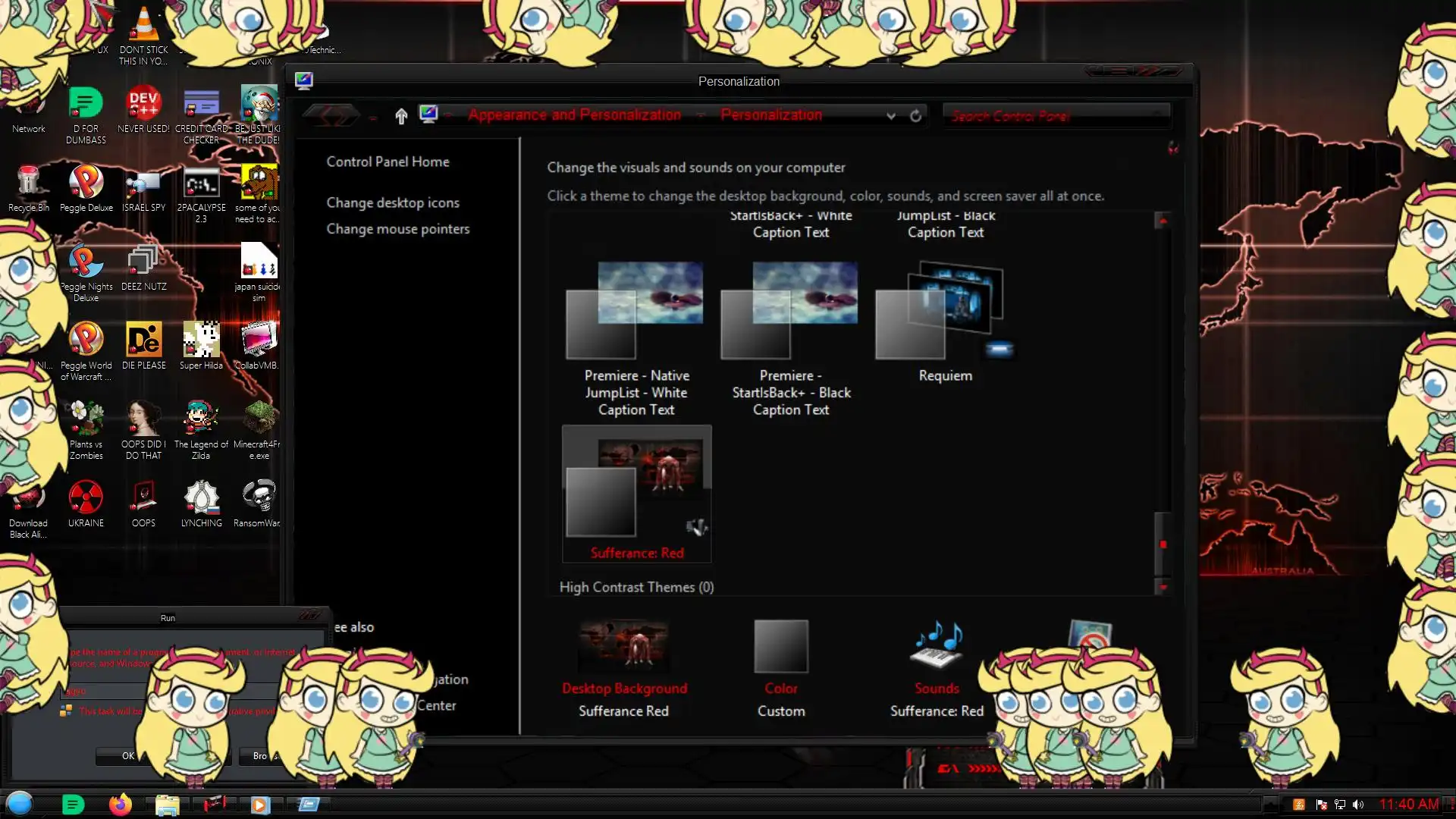The width and height of the screenshot is (1456, 819).
Task: Click the Personalization breadcrumb item
Action: [770, 115]
